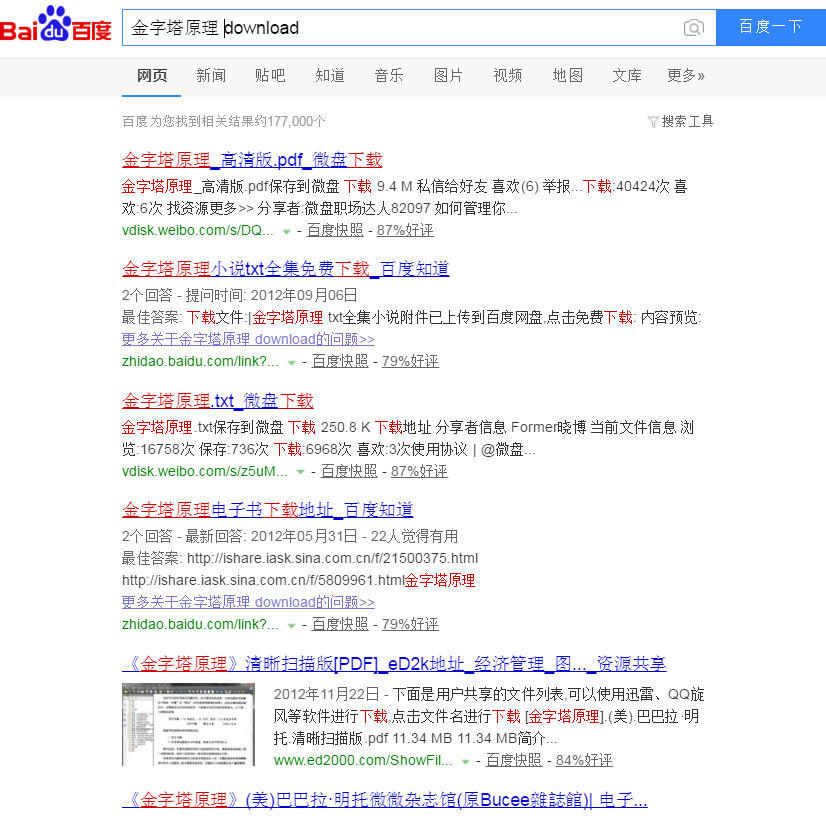
Task: Click text 2个回答 - 提问时间: 2012年09月06日
Action: [240, 295]
